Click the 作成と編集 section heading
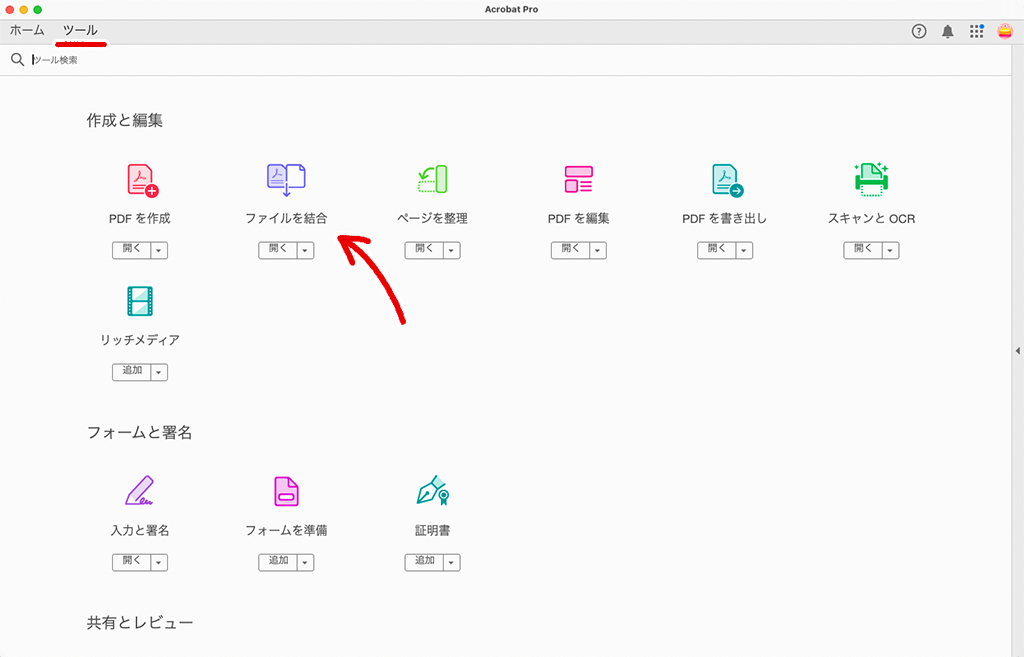Image resolution: width=1024 pixels, height=657 pixels. pyautogui.click(x=125, y=120)
